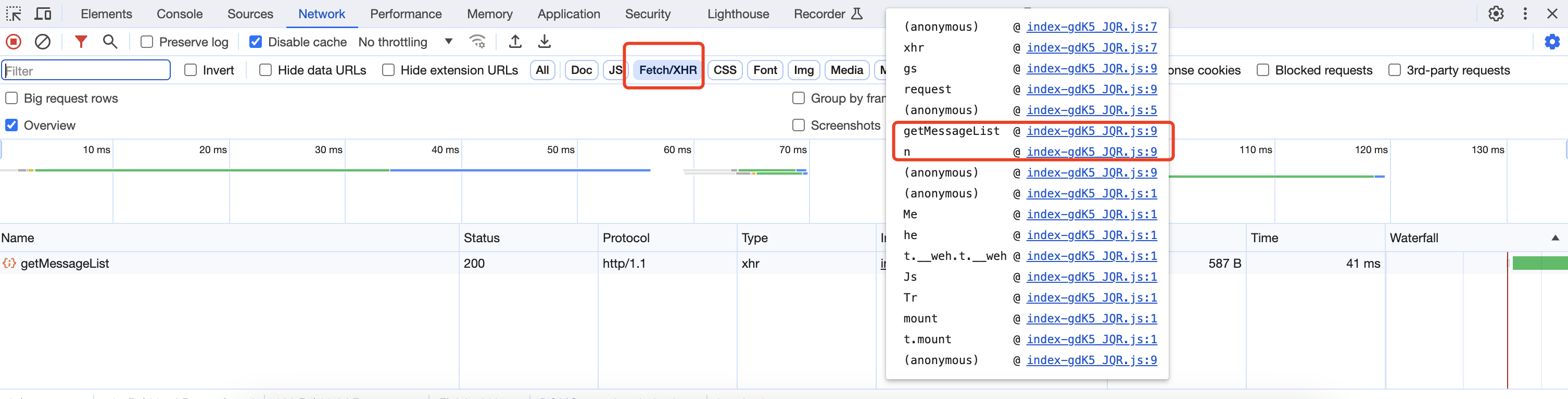Stop recording network log
This screenshot has height=399, width=1568.
tap(14, 42)
